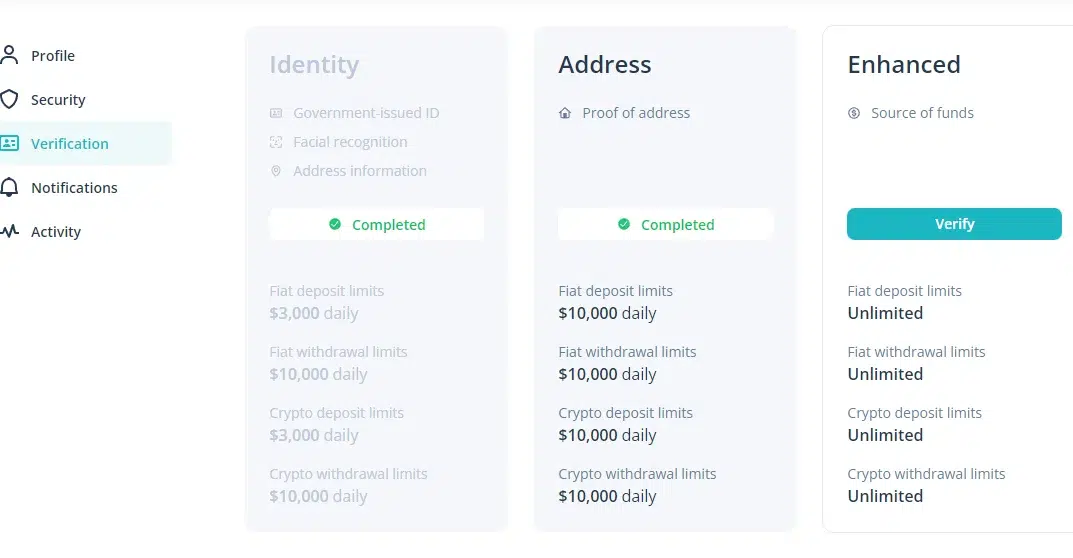Click green checkmark in Identity Completed badge
This screenshot has height=558, width=1073.
pyautogui.click(x=335, y=224)
